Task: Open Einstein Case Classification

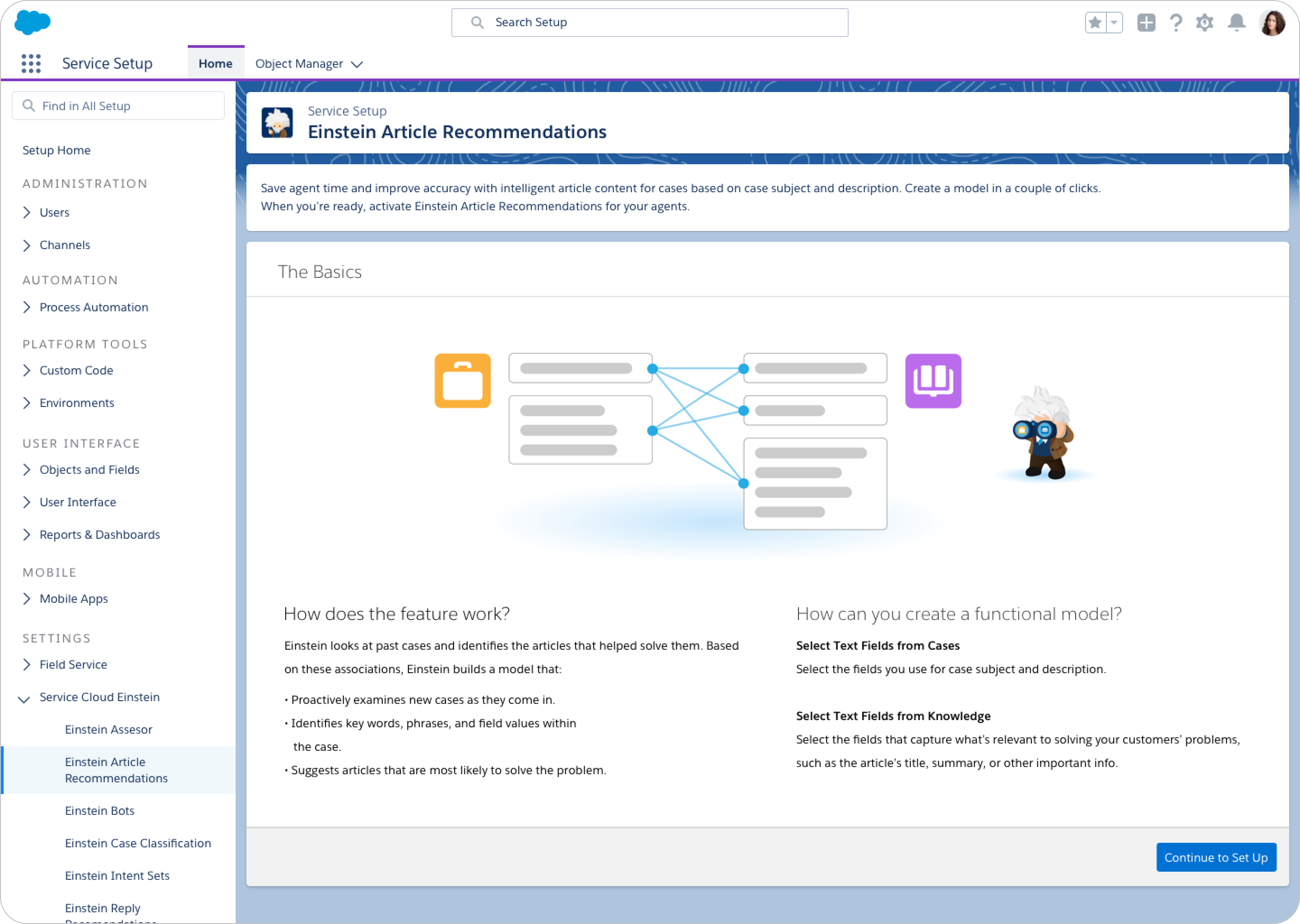Action: coord(138,843)
